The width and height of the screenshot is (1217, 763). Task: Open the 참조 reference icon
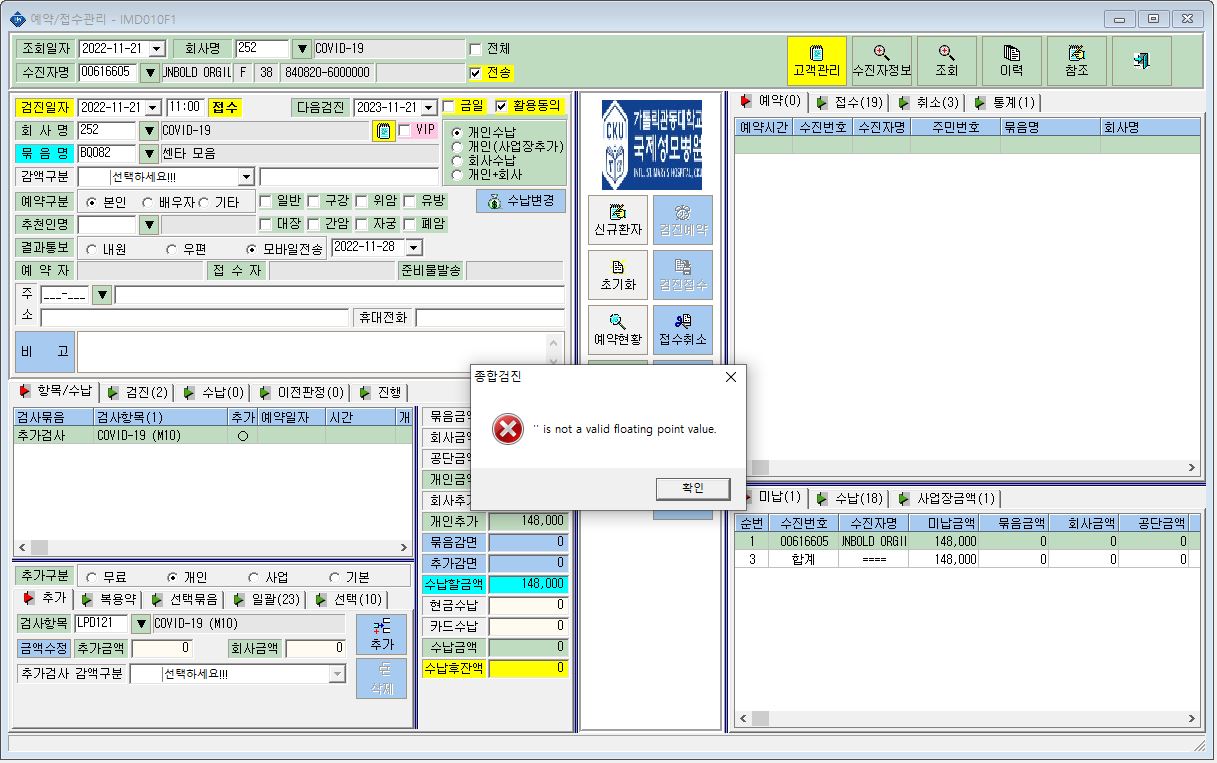click(x=1076, y=61)
